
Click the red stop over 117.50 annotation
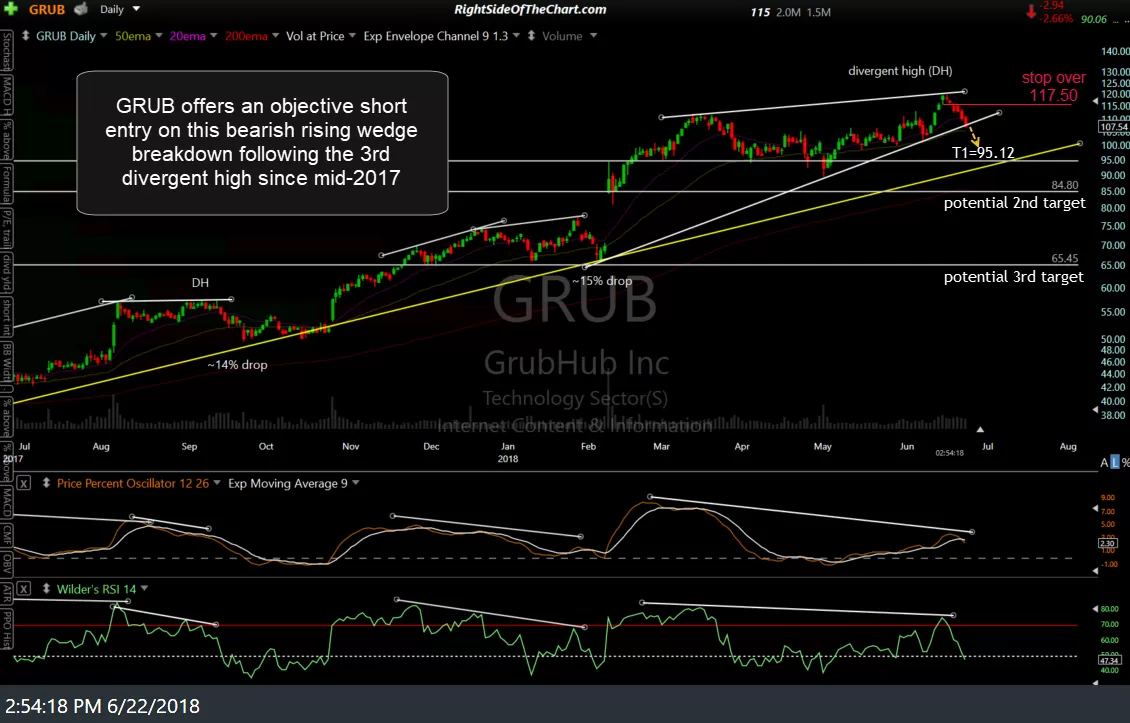[1054, 87]
